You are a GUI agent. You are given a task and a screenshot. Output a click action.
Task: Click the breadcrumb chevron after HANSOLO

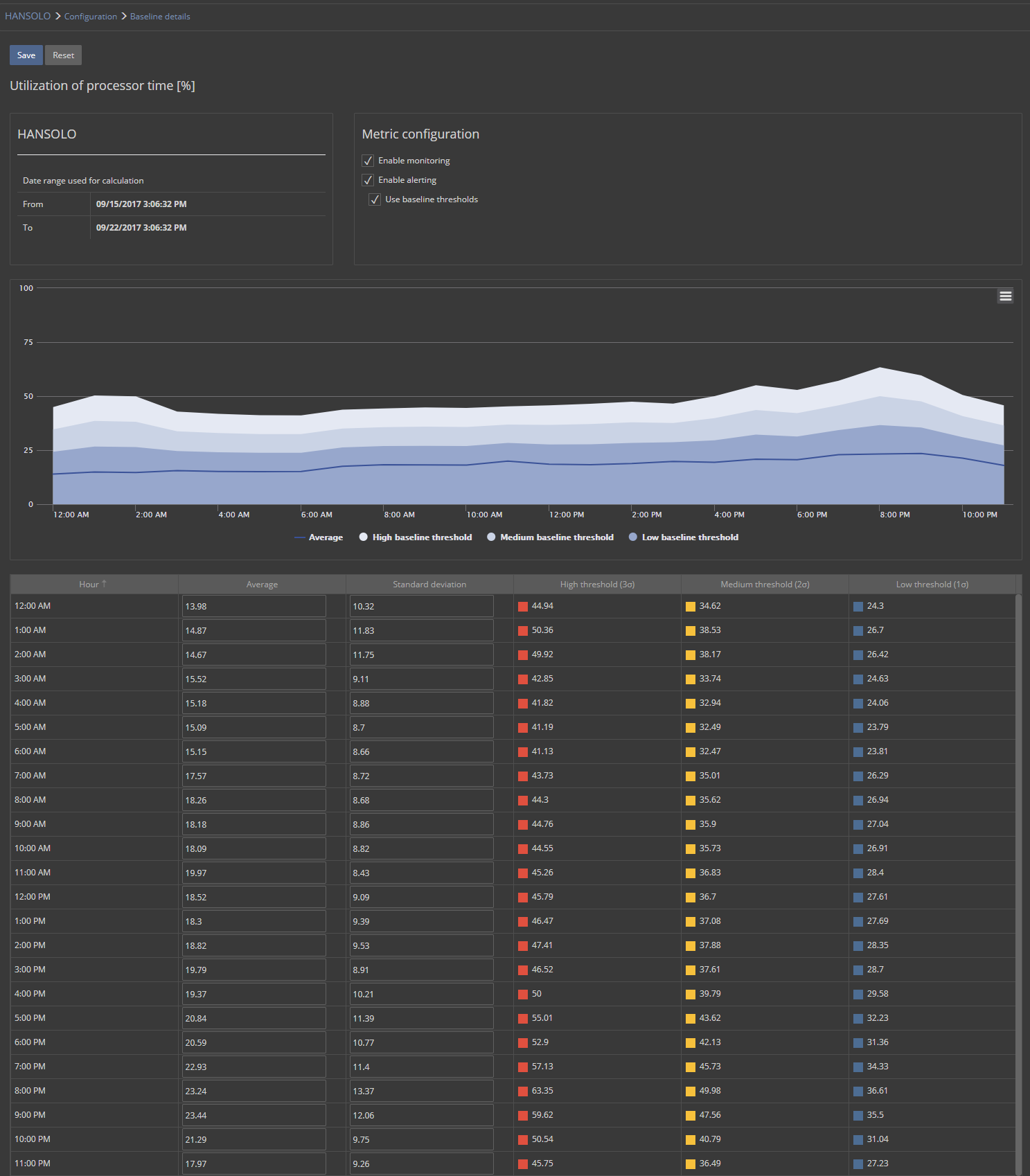[x=58, y=16]
